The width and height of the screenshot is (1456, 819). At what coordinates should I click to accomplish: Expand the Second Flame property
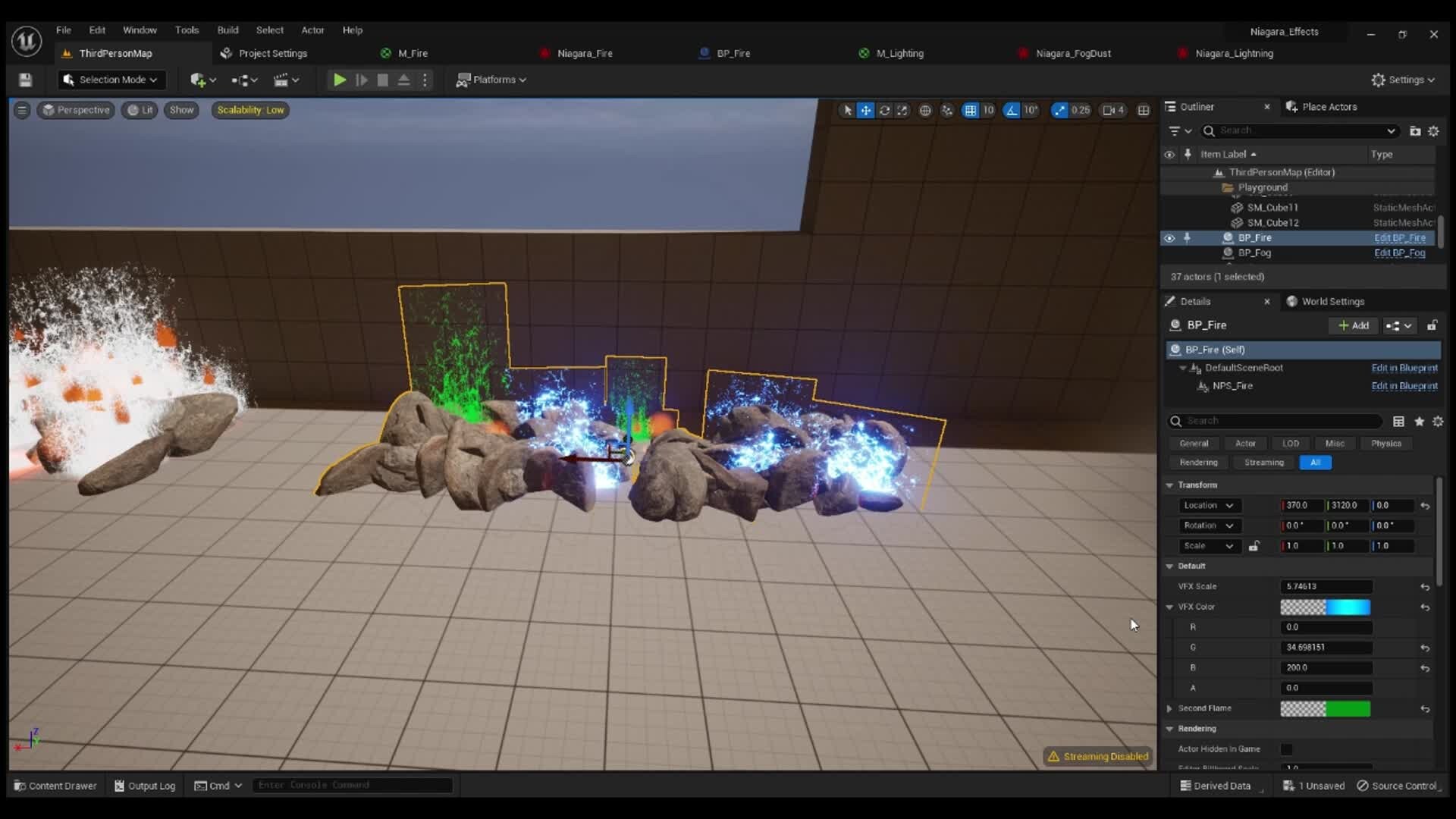pyautogui.click(x=1169, y=708)
